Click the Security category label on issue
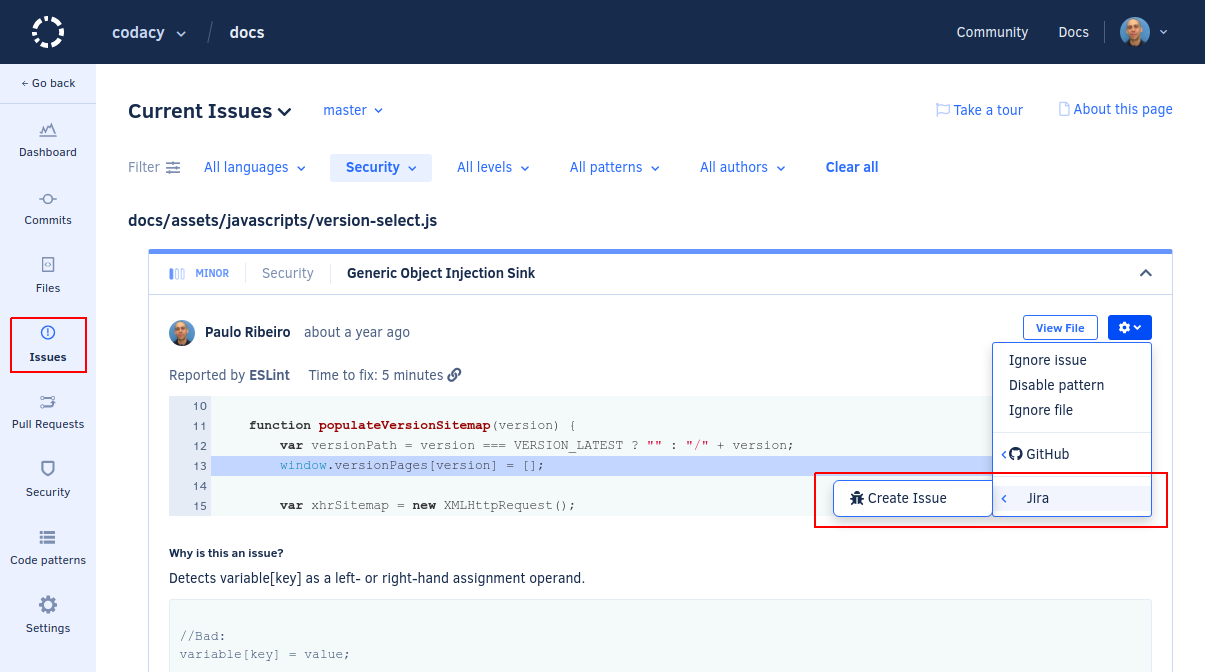This screenshot has width=1205, height=672. click(288, 273)
